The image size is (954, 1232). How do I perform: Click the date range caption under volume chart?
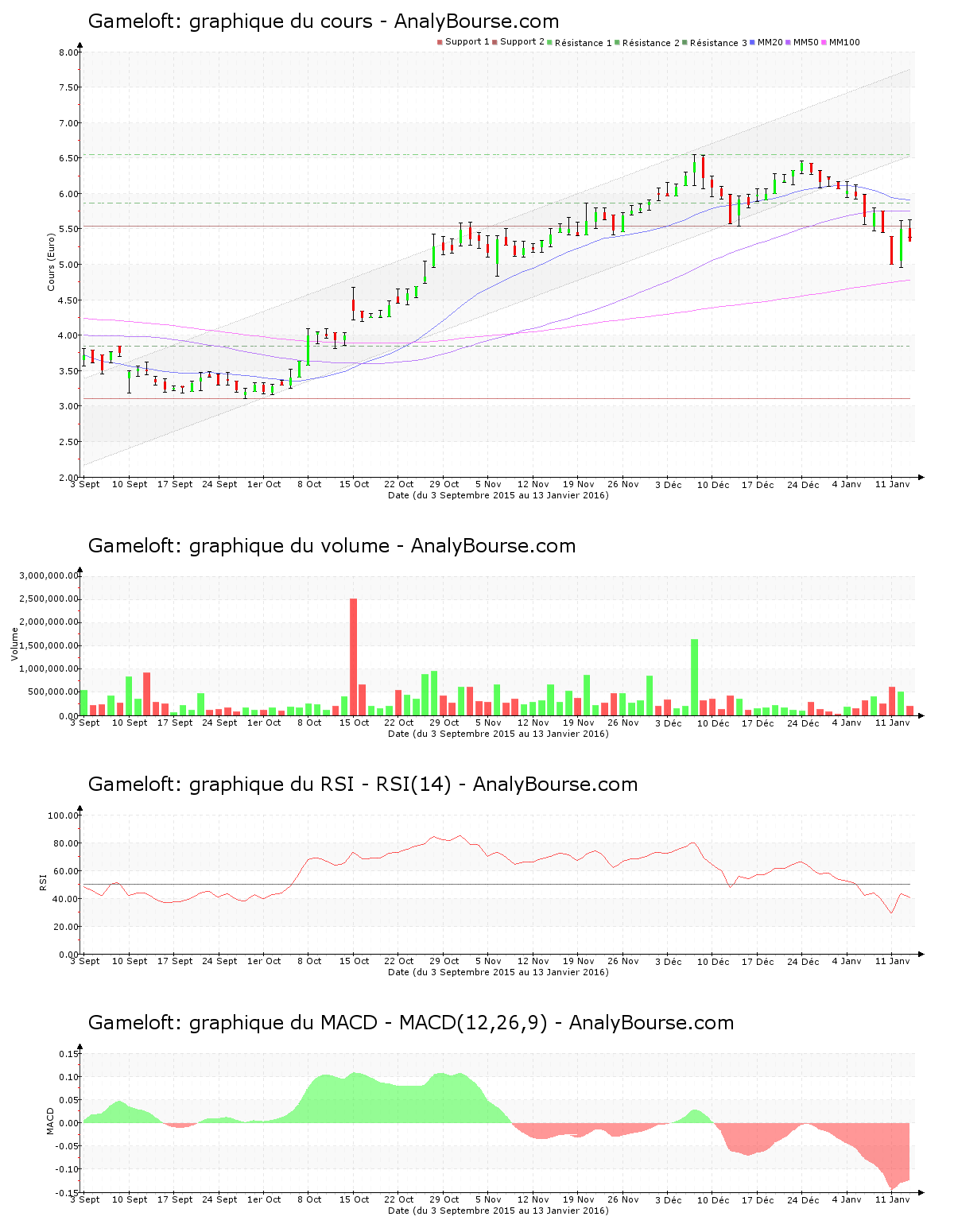pyautogui.click(x=498, y=734)
